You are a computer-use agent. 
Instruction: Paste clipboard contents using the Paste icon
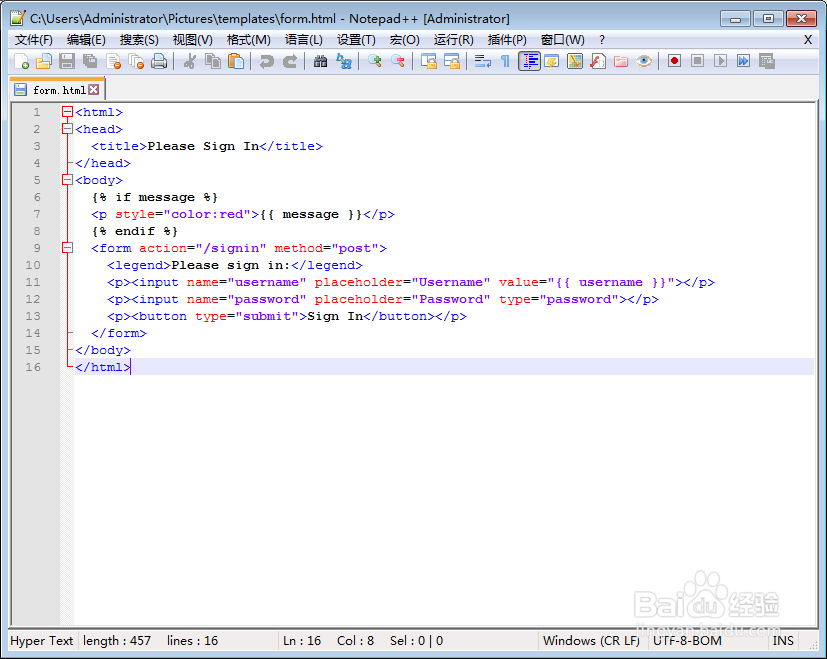pos(237,61)
